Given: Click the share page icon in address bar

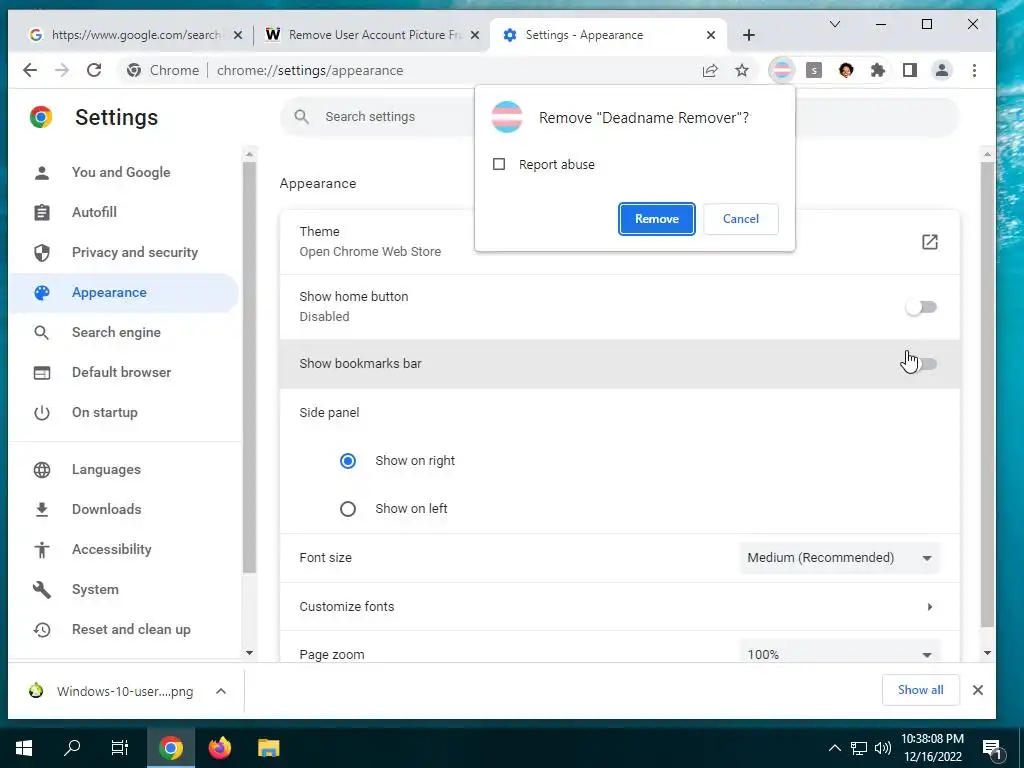Looking at the screenshot, I should (x=710, y=71).
